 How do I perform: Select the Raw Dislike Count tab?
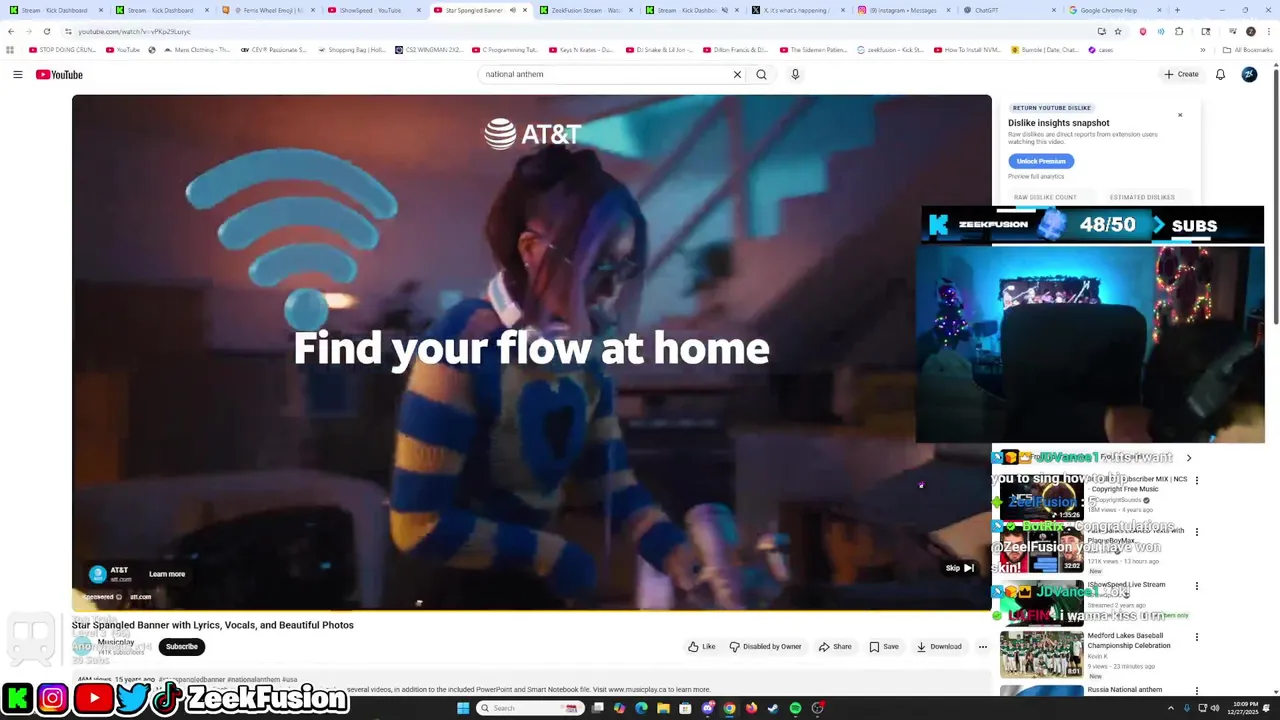(x=1045, y=197)
